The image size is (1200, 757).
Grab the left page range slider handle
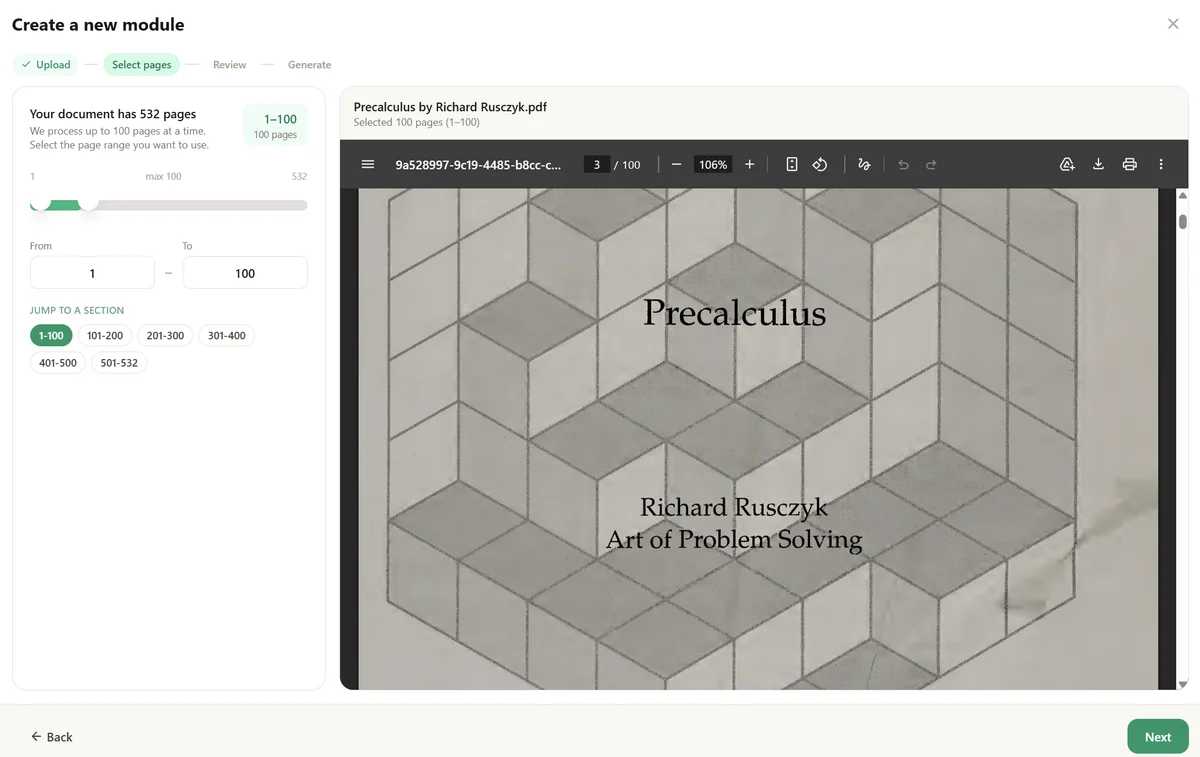(x=41, y=203)
